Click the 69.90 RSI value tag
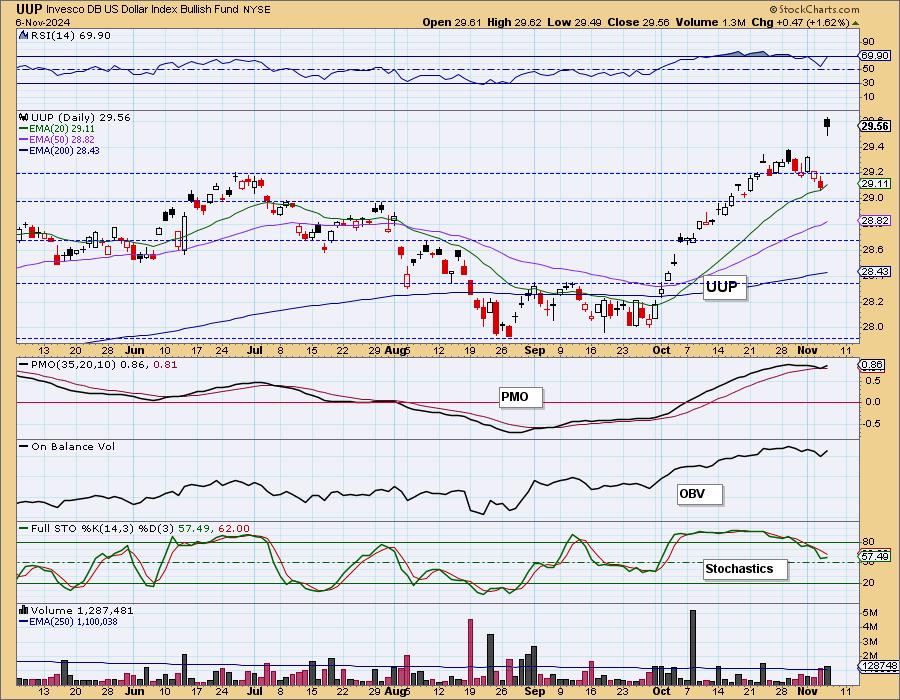This screenshot has height=700, width=900. pos(875,56)
